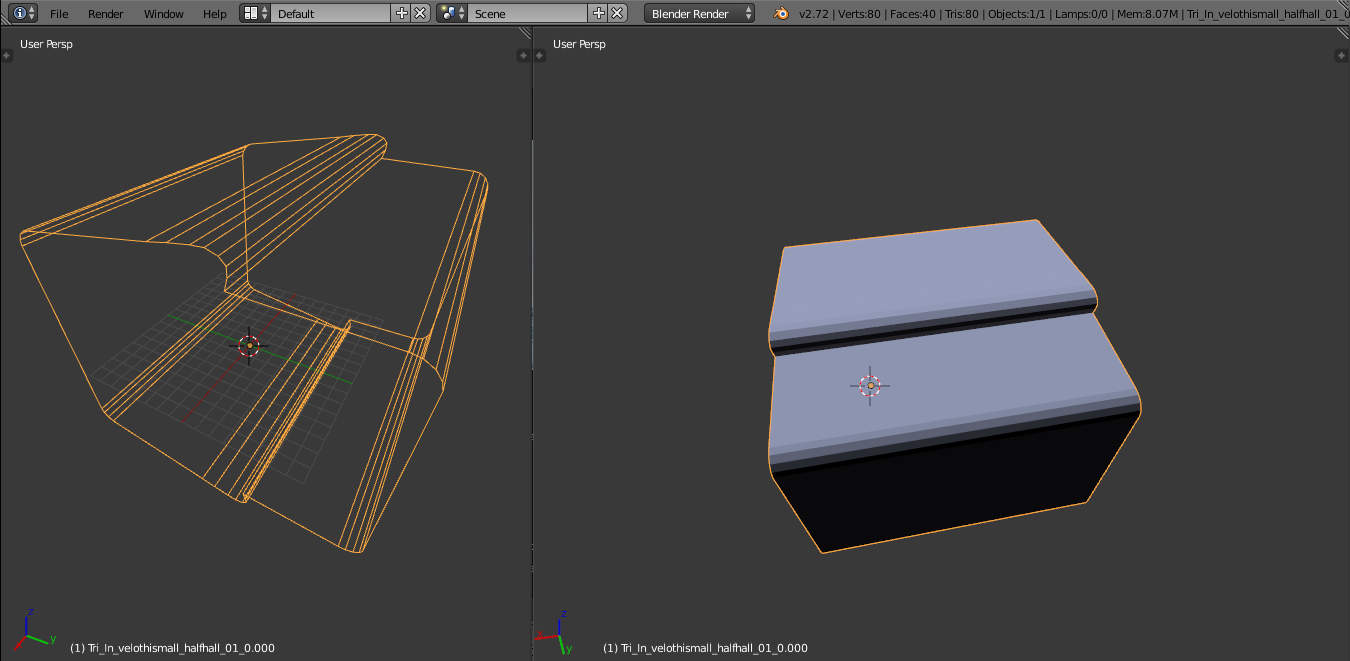Expand the tool shelf in the right viewport
The height and width of the screenshot is (661, 1350).
pyautogui.click(x=540, y=55)
